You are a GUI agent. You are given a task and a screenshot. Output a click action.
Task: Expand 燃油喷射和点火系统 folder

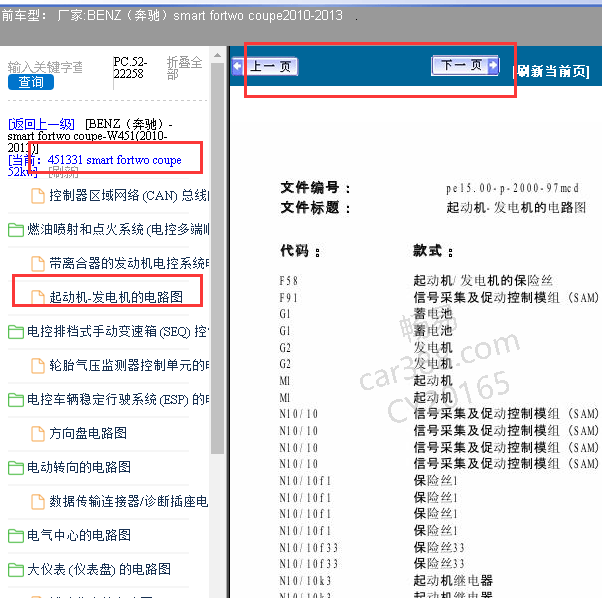tap(118, 230)
